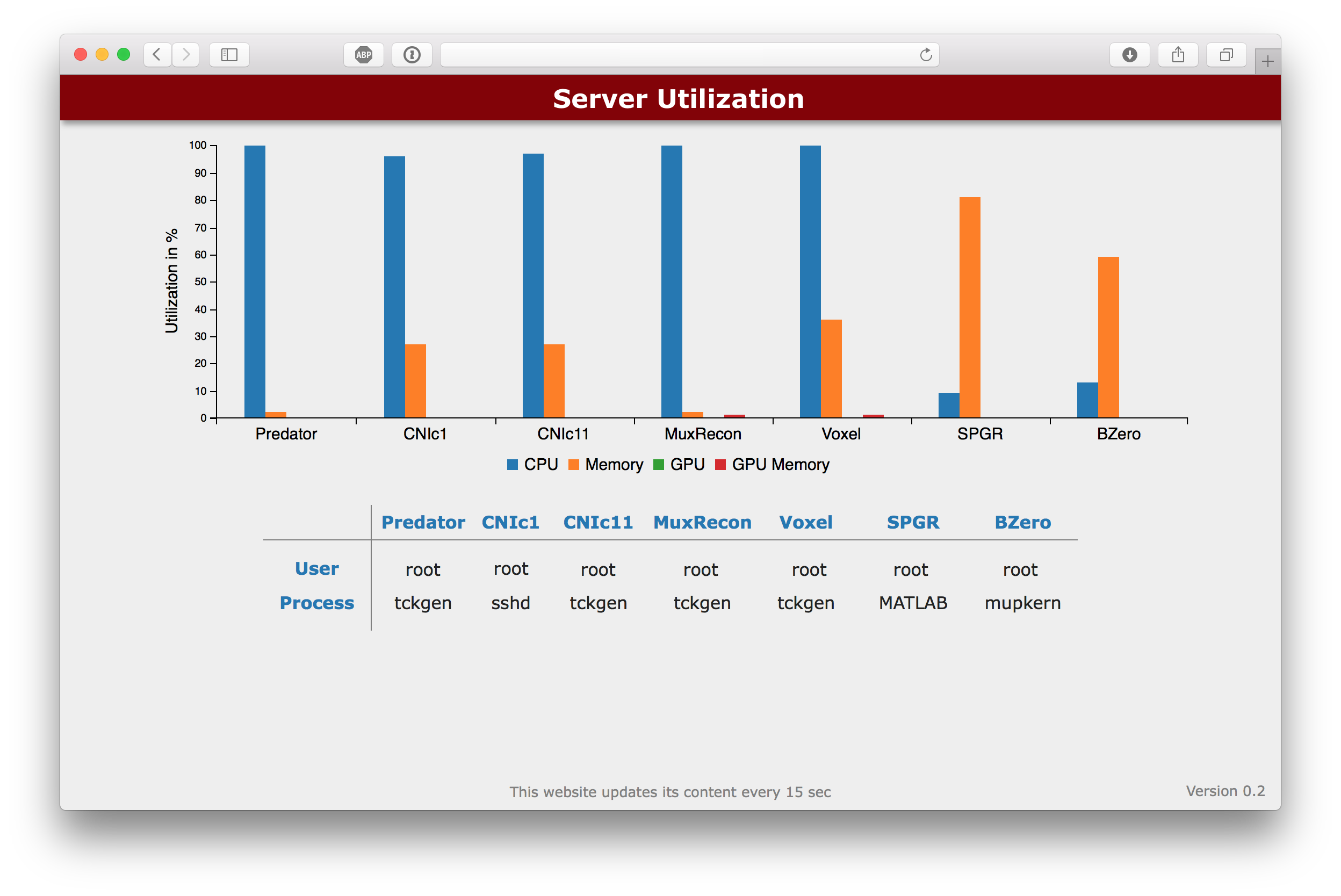Click the forward navigation arrow

186,55
